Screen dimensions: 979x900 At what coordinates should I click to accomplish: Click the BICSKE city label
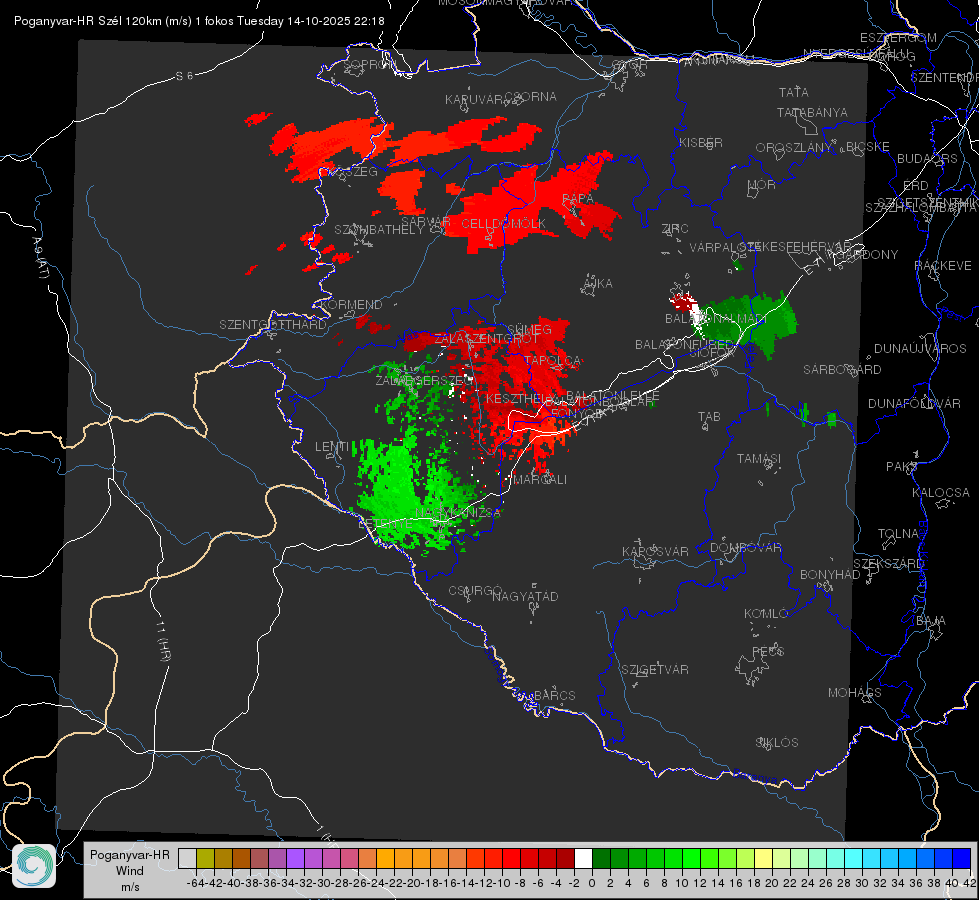click(x=868, y=147)
